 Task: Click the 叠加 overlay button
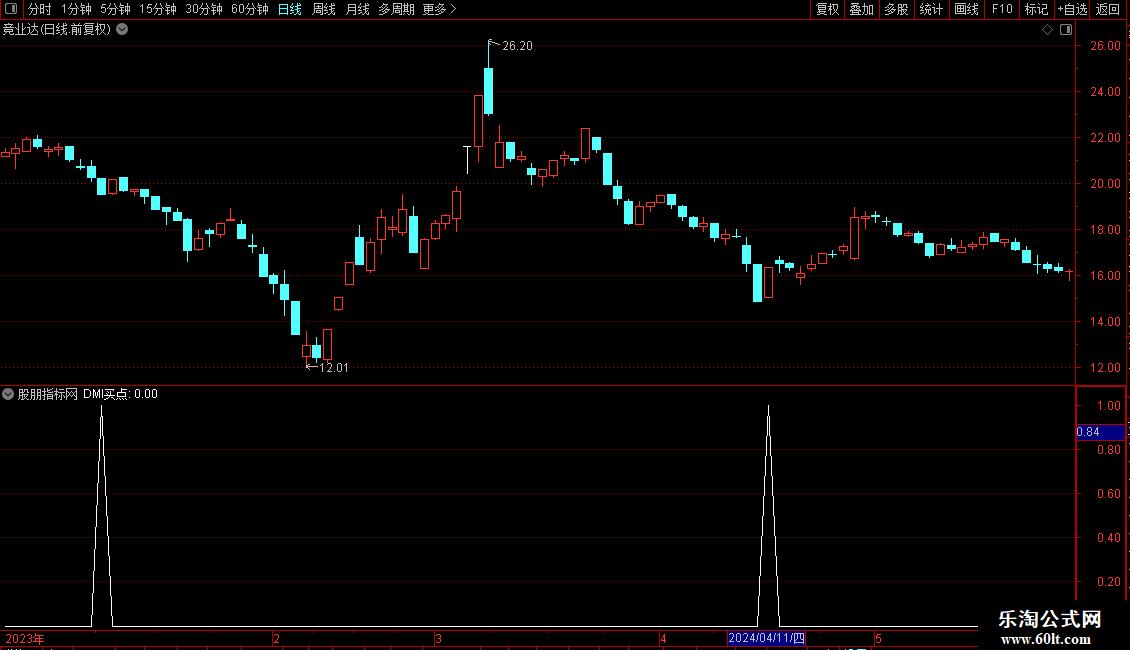[x=862, y=9]
